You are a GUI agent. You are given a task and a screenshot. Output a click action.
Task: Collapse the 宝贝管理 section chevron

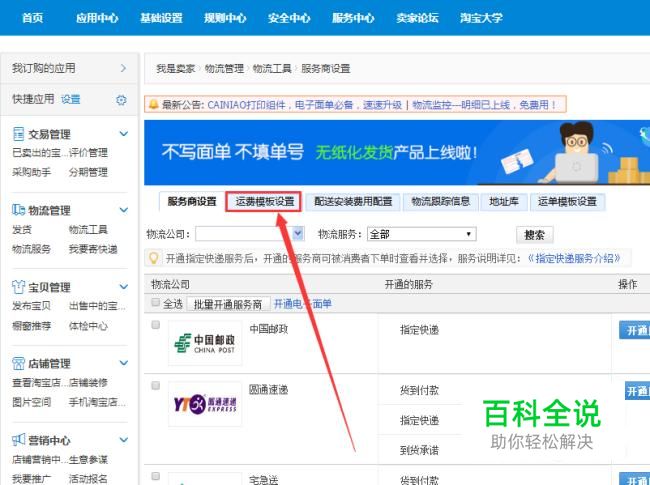[x=124, y=286]
